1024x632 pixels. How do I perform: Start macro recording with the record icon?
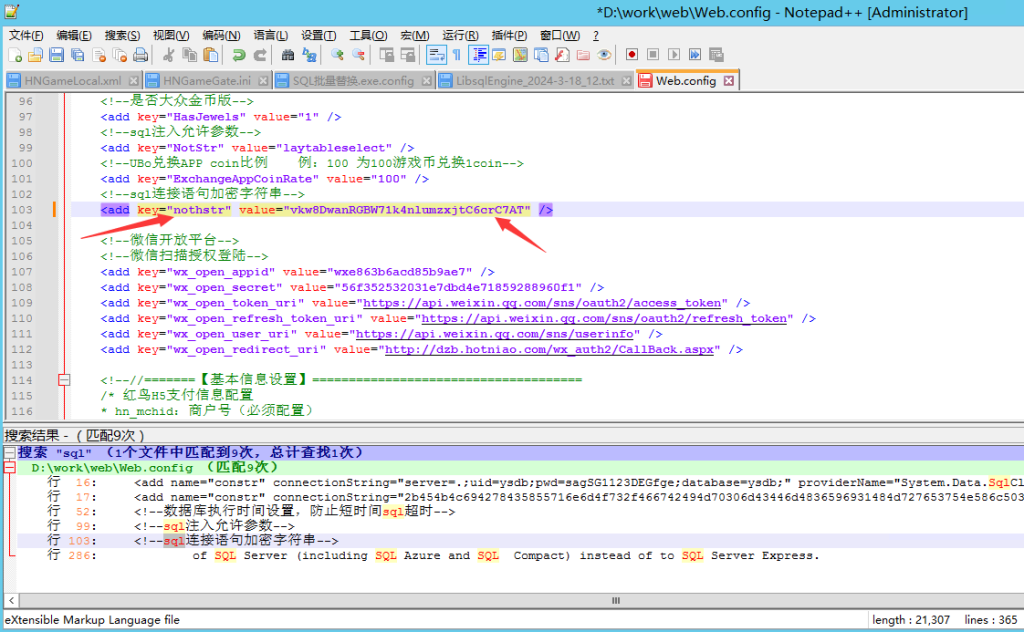click(632, 55)
